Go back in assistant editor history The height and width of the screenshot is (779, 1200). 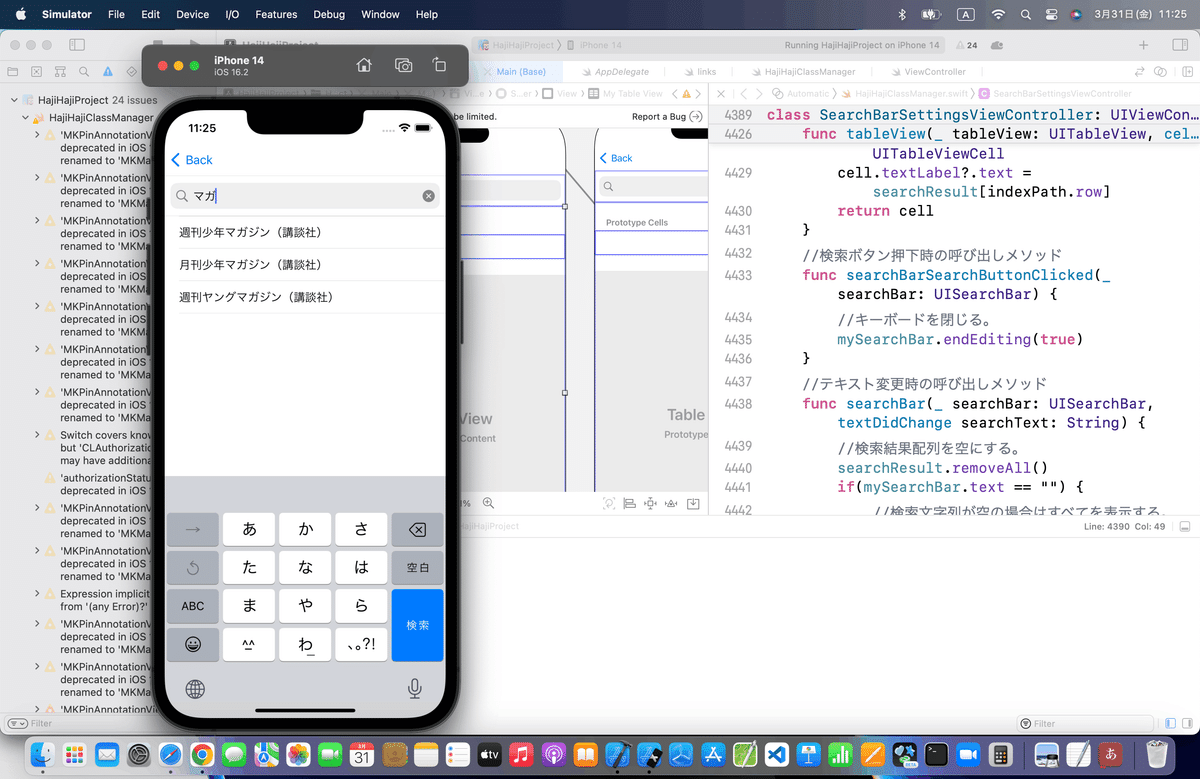[x=743, y=93]
